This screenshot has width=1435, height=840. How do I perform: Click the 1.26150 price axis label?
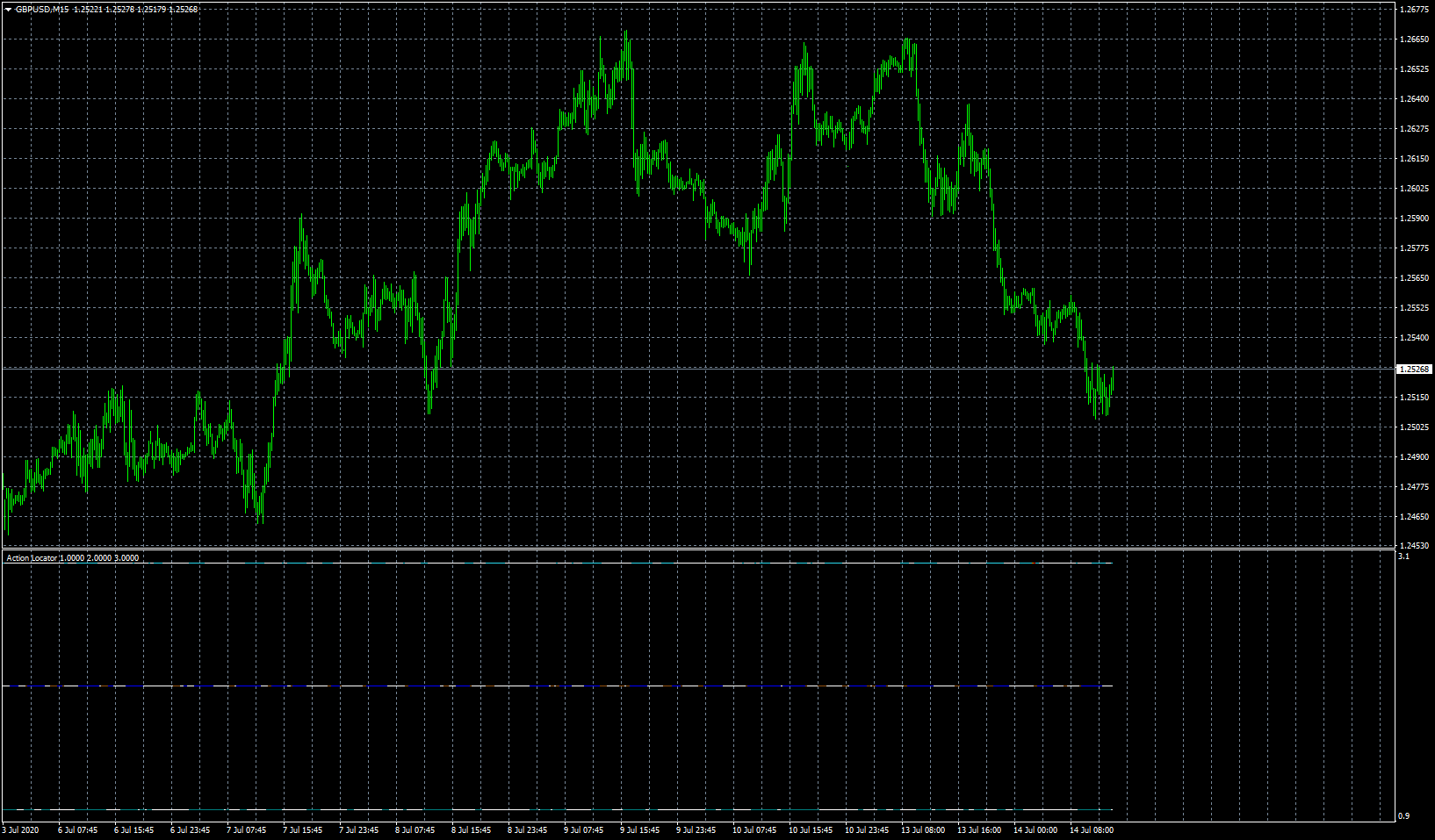pyautogui.click(x=1414, y=159)
